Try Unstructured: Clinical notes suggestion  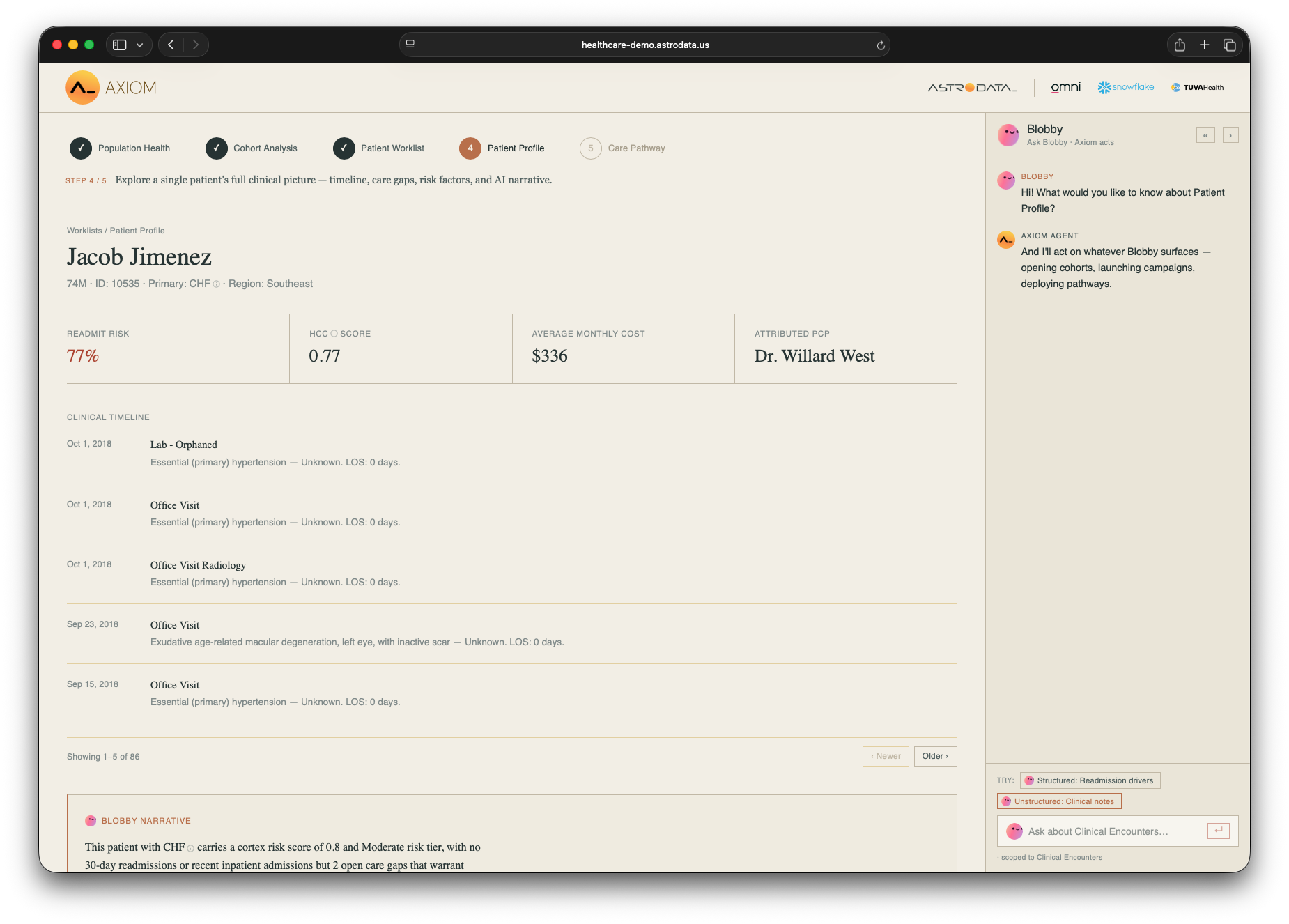1059,801
